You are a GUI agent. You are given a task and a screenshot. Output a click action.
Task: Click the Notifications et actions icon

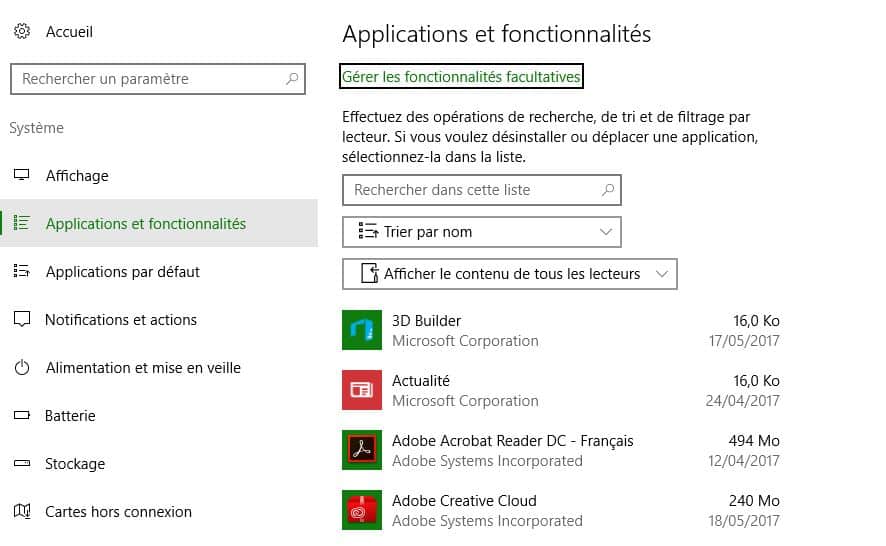click(x=22, y=320)
